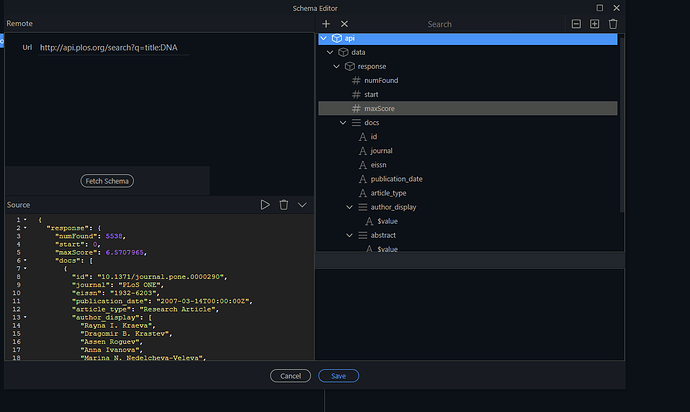Select the docs tree row label
690x412 pixels.
point(371,123)
